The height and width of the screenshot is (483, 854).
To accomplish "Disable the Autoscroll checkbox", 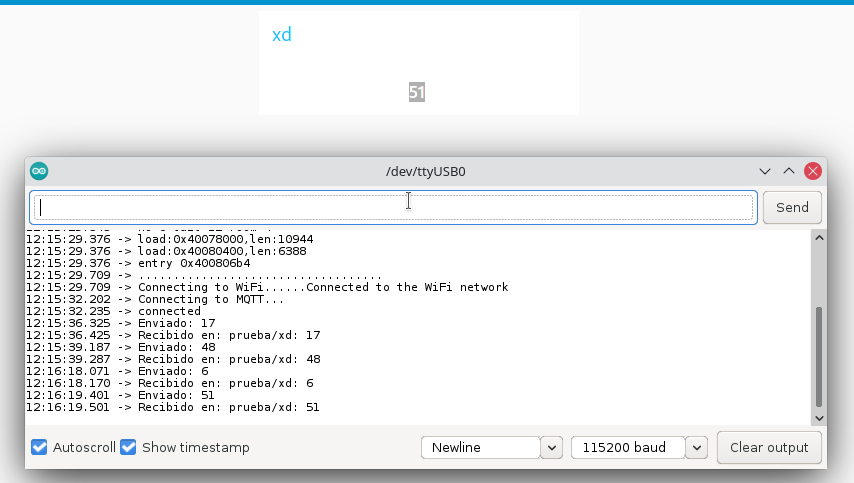I will [39, 447].
